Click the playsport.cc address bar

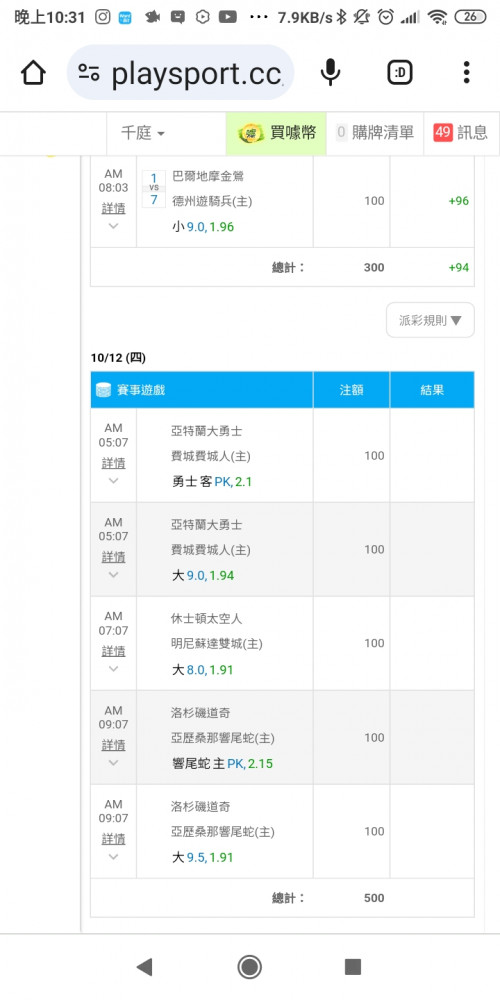tap(180, 73)
